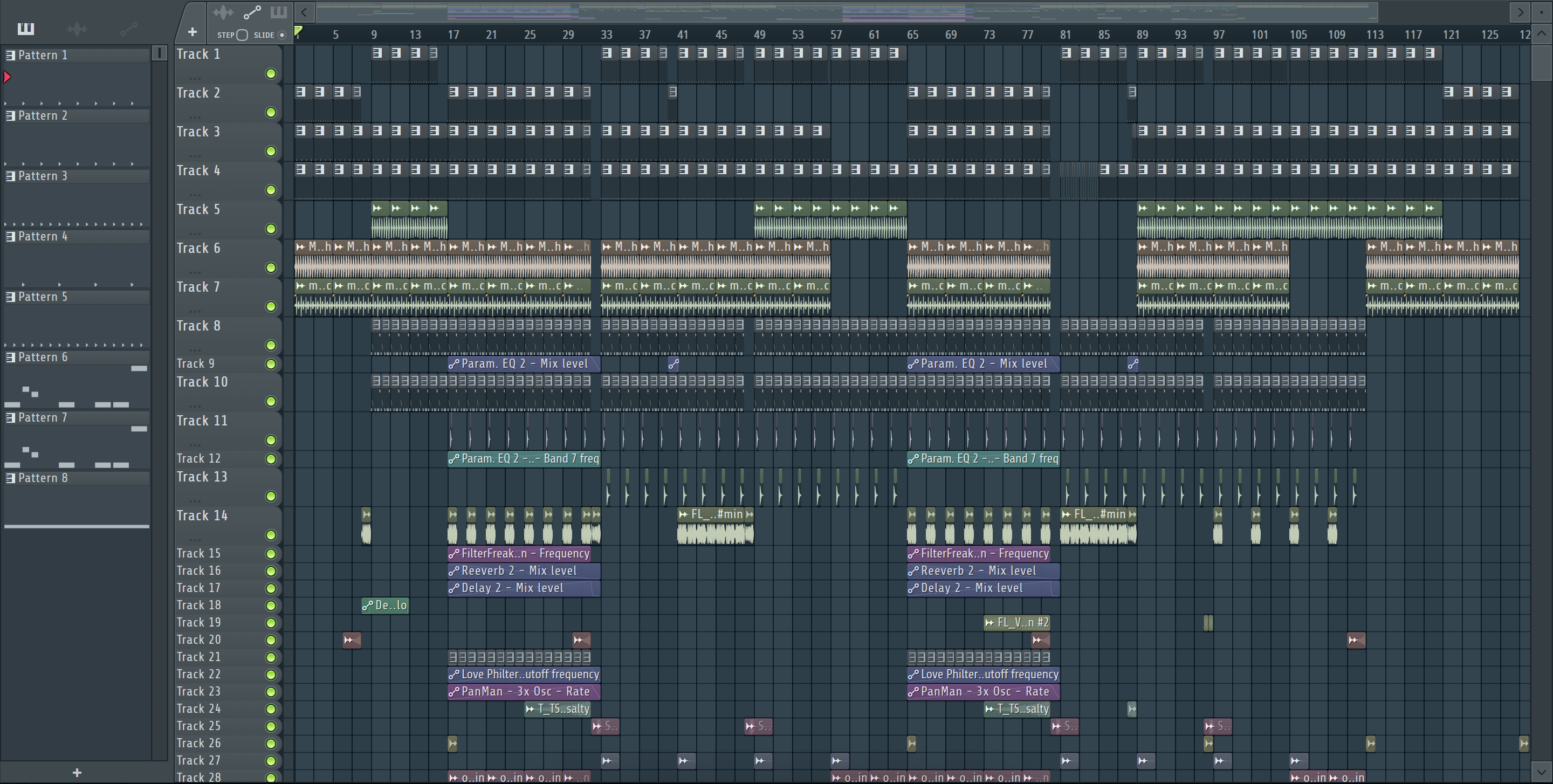Image resolution: width=1553 pixels, height=784 pixels.
Task: Click the song overview strip above the timeline
Action: (x=847, y=11)
